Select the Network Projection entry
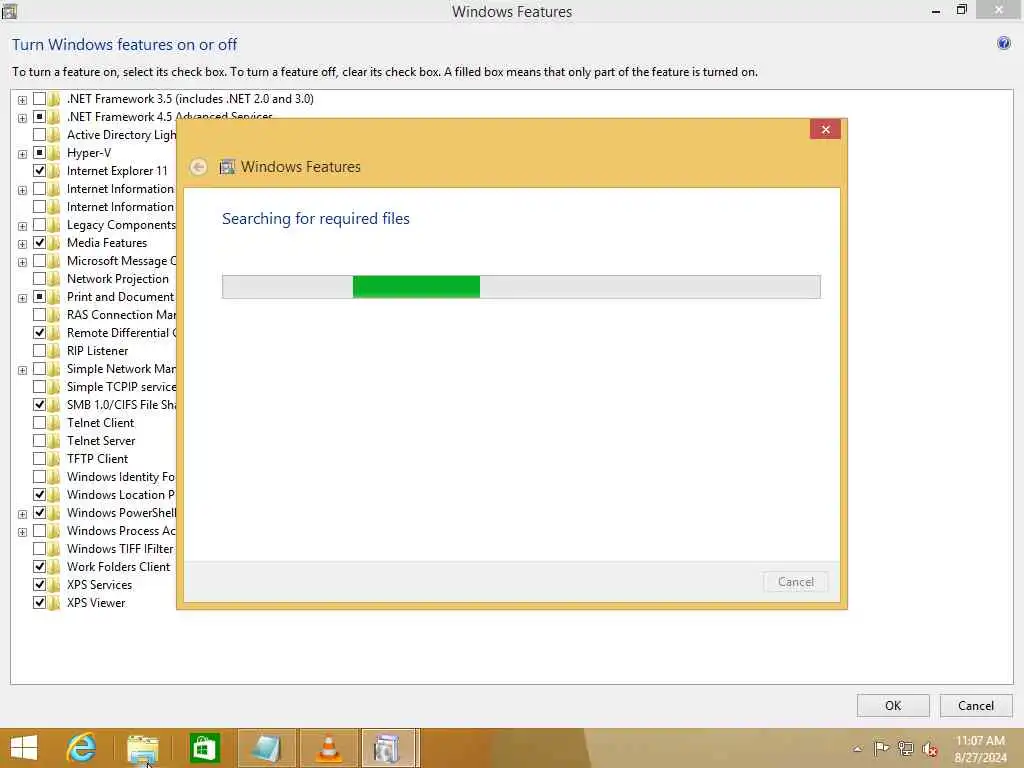The width and height of the screenshot is (1024, 768). (x=118, y=279)
